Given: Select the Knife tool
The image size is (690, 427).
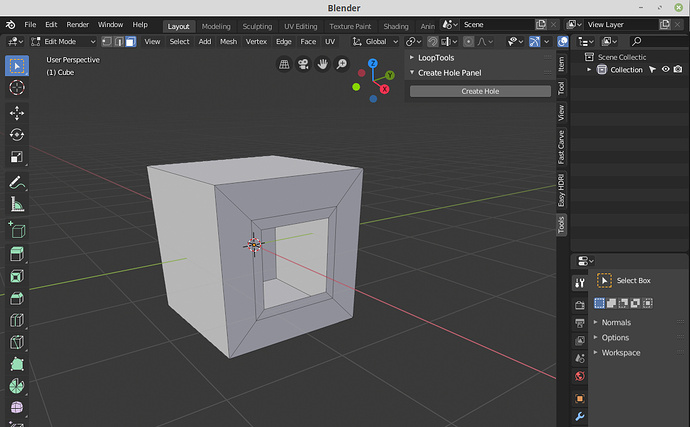Looking at the screenshot, I should (17, 342).
